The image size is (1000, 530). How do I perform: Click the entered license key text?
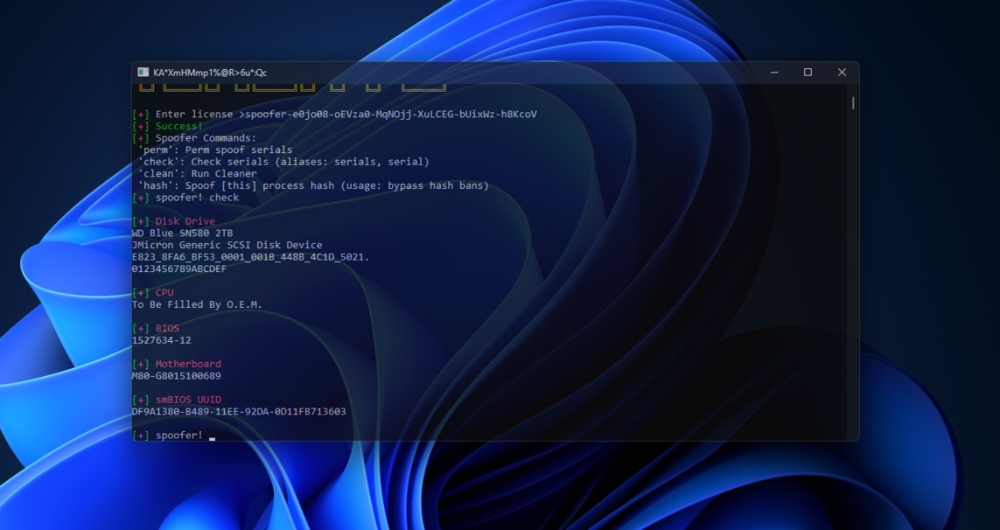391,114
